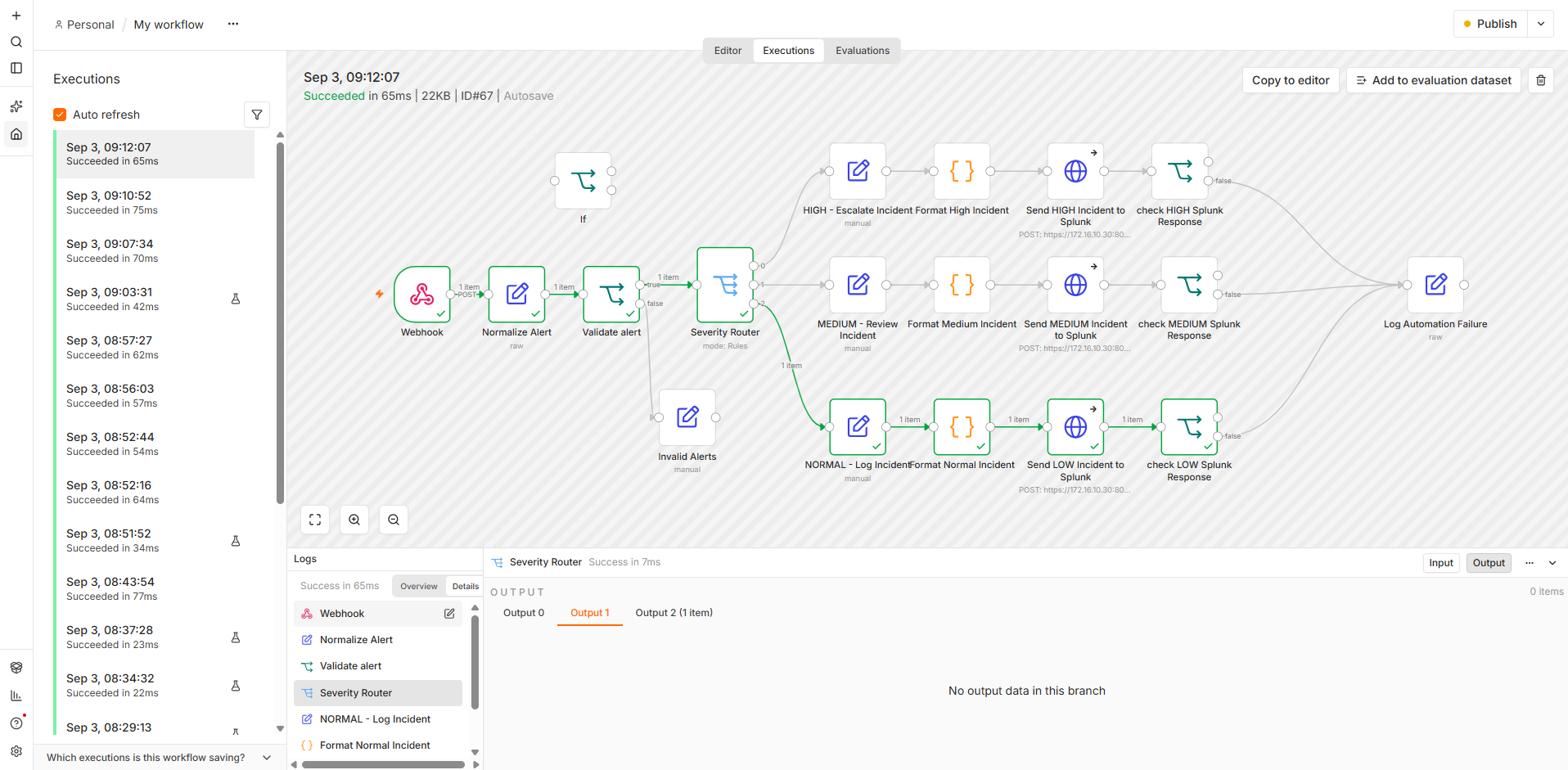Select the Severity Router node on canvas
1568x770 pixels.
coord(725,285)
